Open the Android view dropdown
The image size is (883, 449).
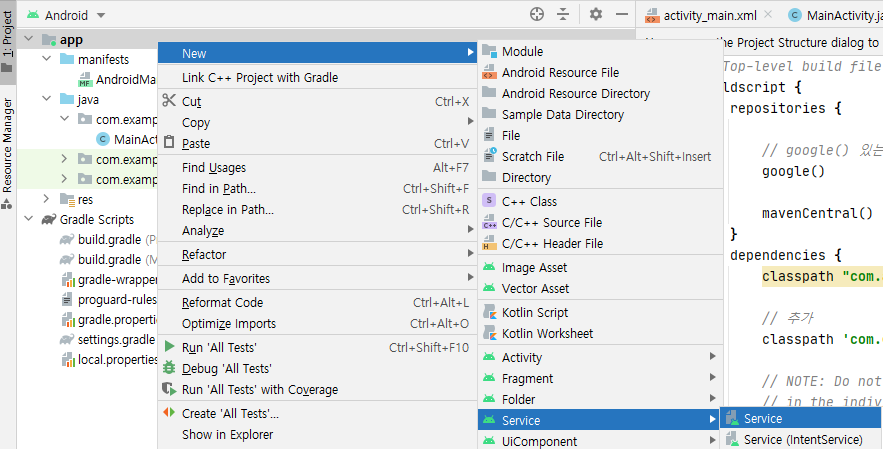(66, 15)
